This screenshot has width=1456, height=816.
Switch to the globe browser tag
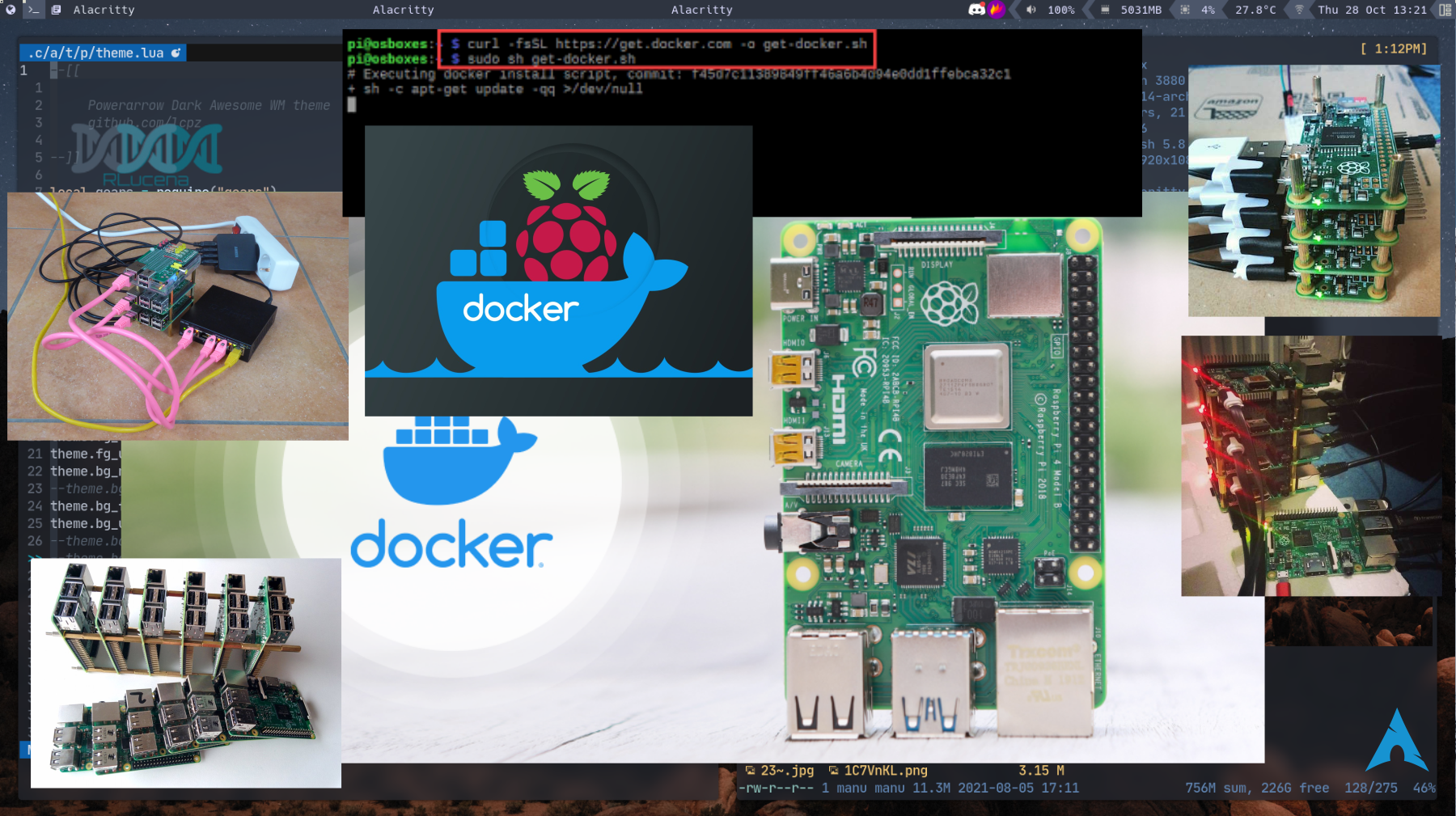[11, 10]
